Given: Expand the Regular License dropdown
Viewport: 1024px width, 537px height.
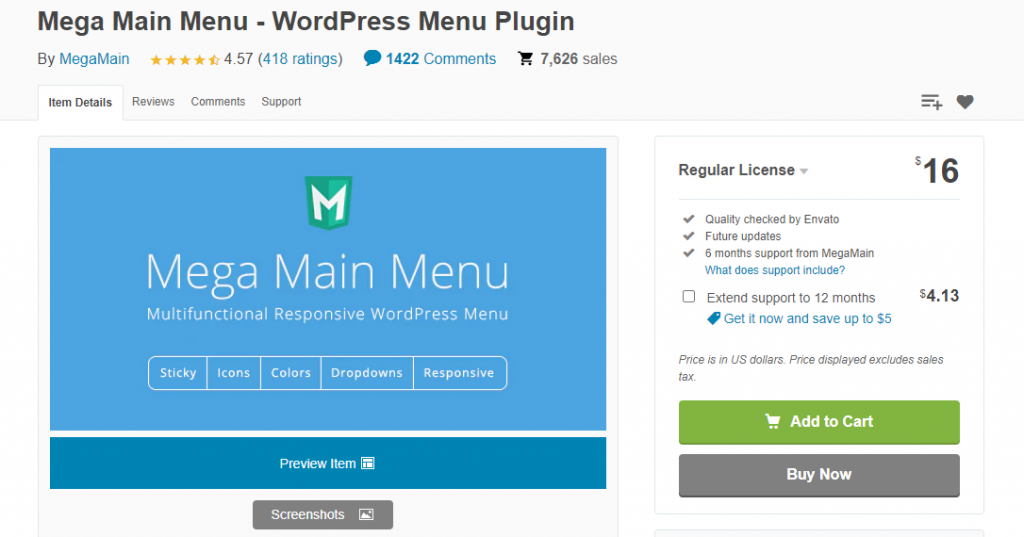Looking at the screenshot, I should pos(743,171).
